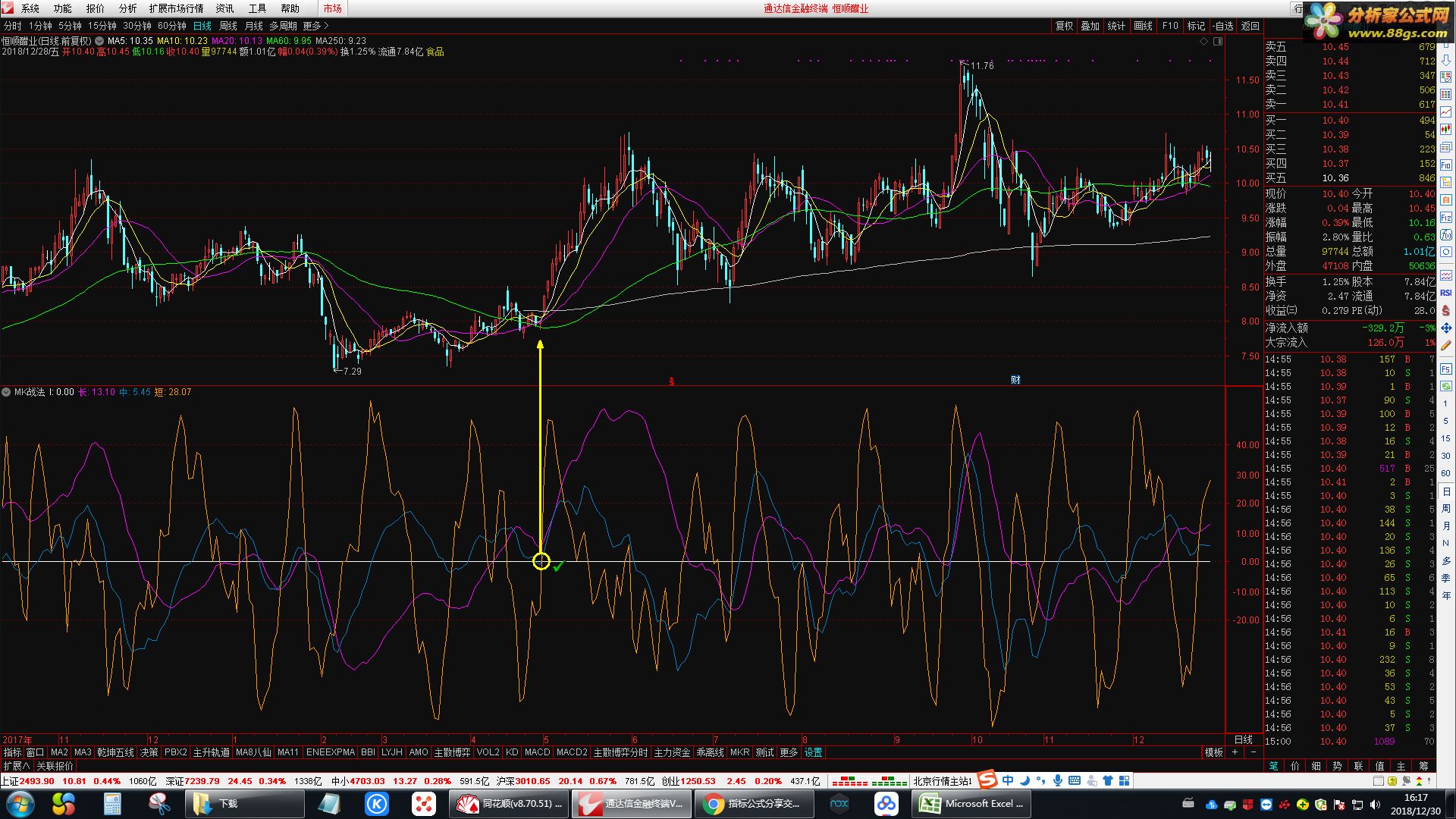Toggle 复权 price adjustment

tap(1064, 26)
